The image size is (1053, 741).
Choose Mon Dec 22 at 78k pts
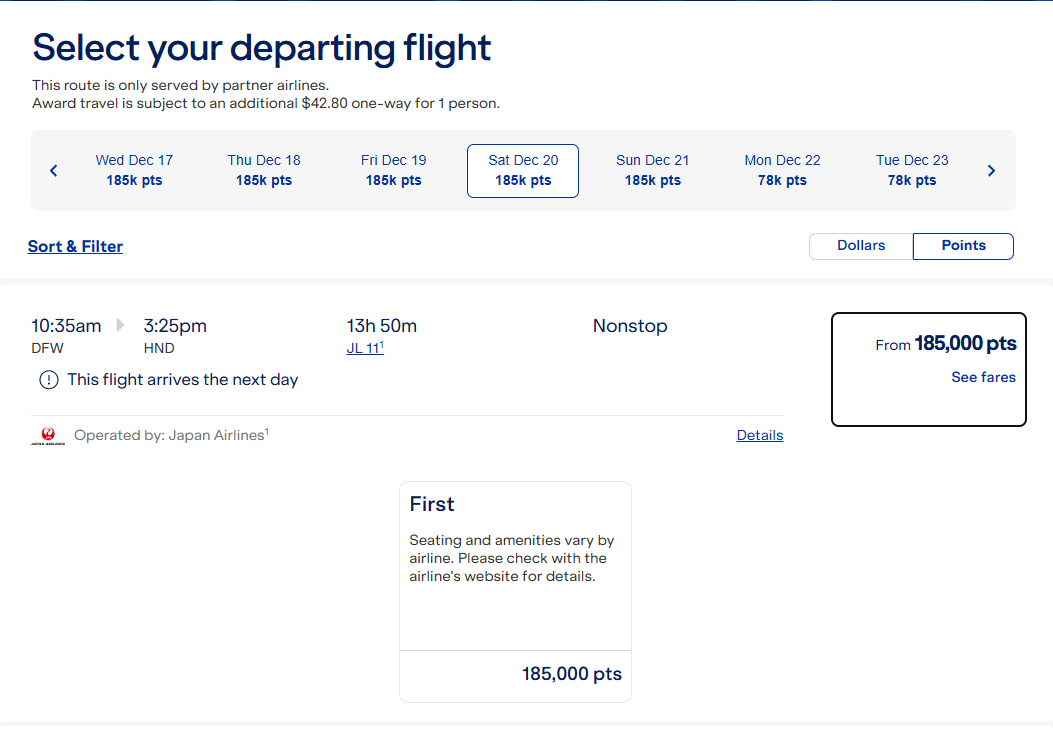coord(782,171)
